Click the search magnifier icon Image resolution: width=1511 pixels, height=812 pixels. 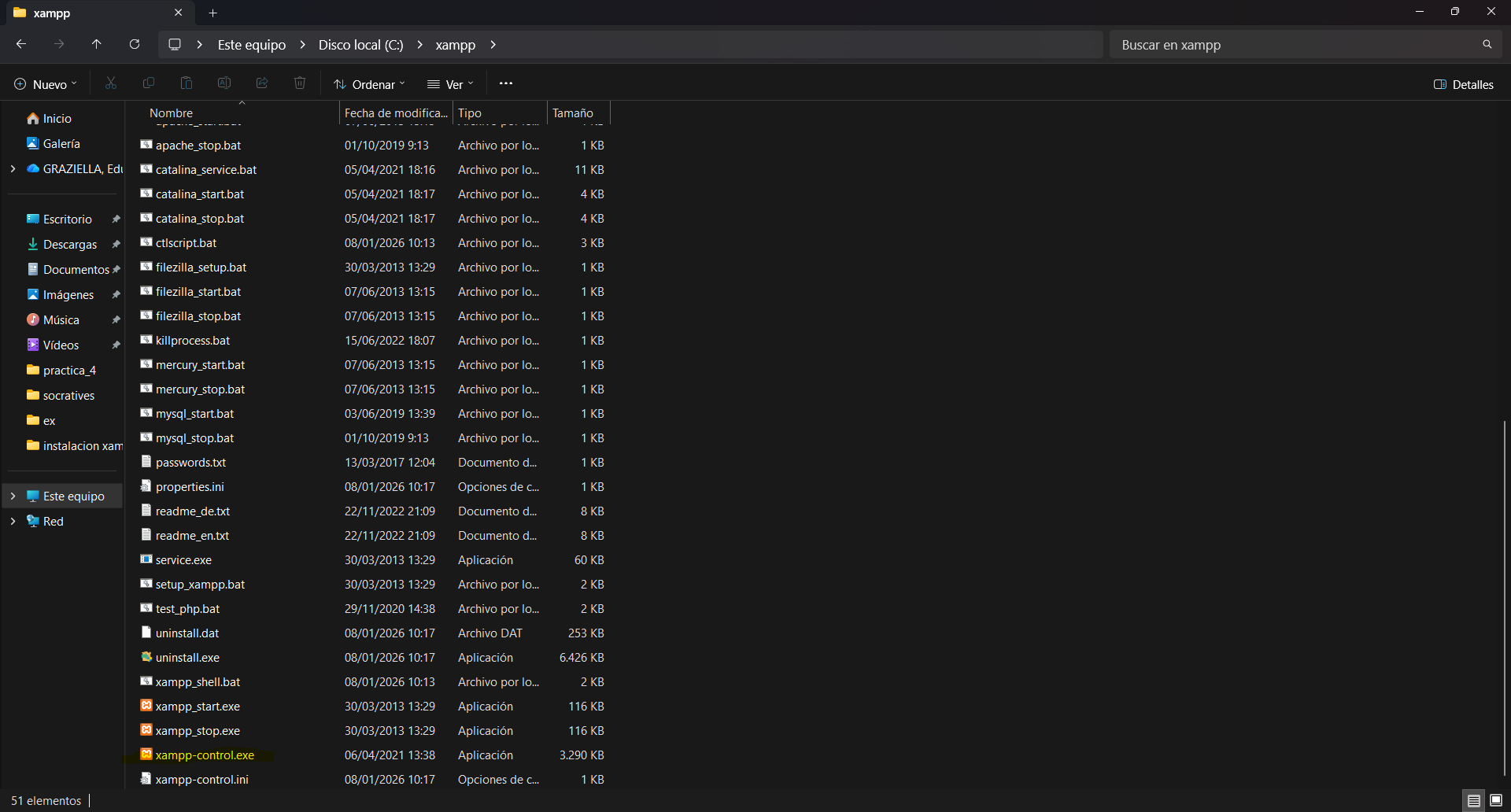(x=1487, y=45)
